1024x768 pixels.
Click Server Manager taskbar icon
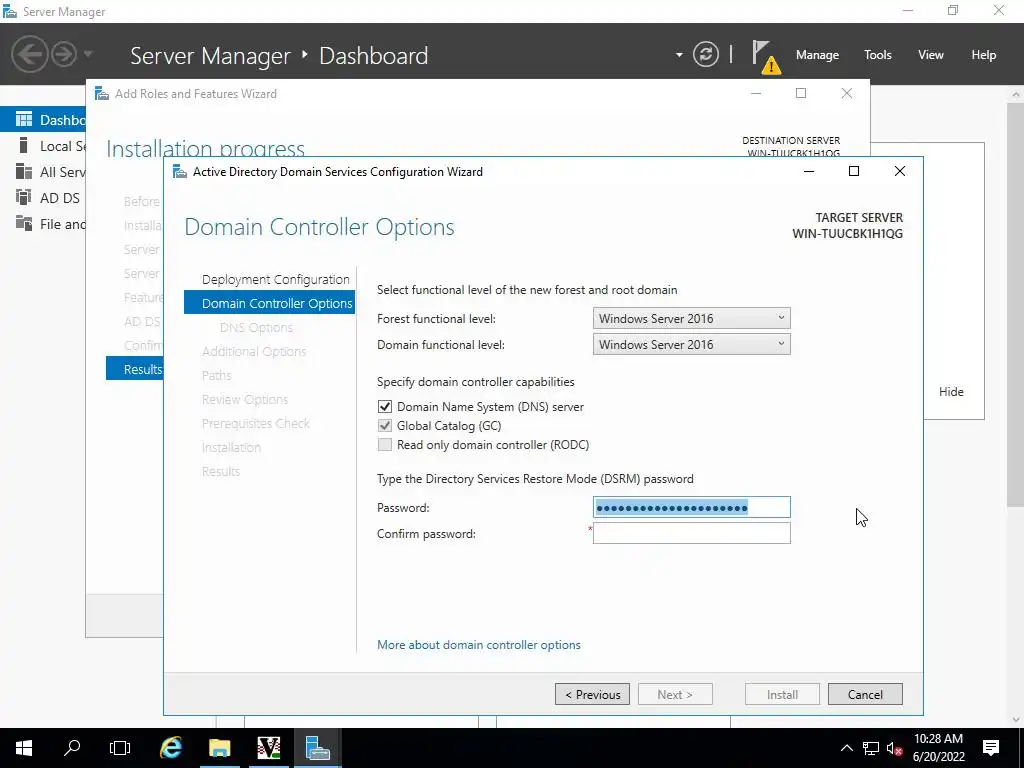(317, 748)
